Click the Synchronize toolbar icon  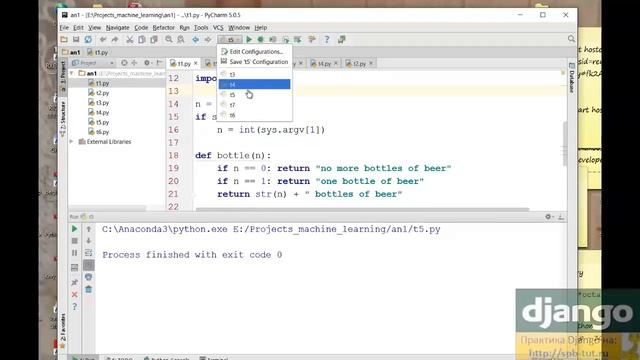point(88,40)
